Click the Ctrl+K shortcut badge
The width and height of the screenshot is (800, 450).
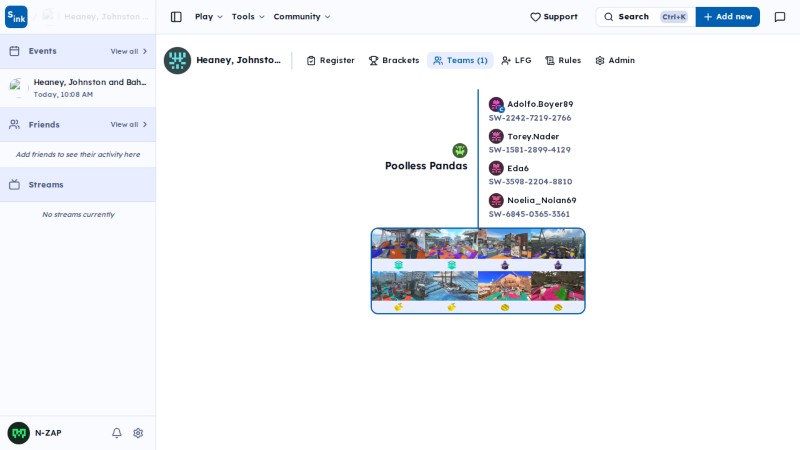point(673,17)
